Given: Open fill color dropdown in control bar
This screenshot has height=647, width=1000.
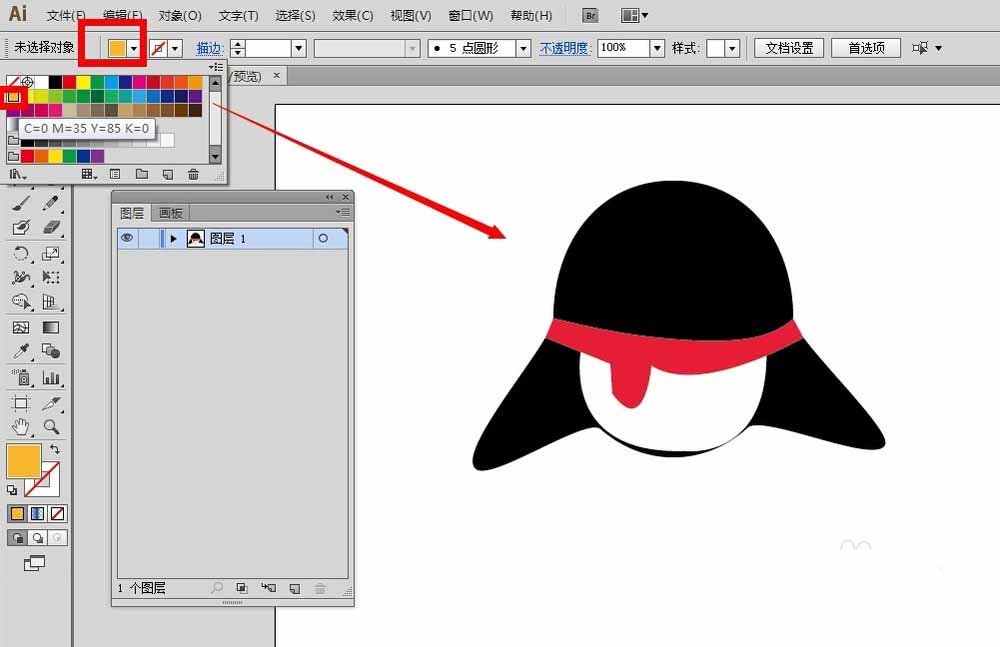Looking at the screenshot, I should (x=134, y=48).
